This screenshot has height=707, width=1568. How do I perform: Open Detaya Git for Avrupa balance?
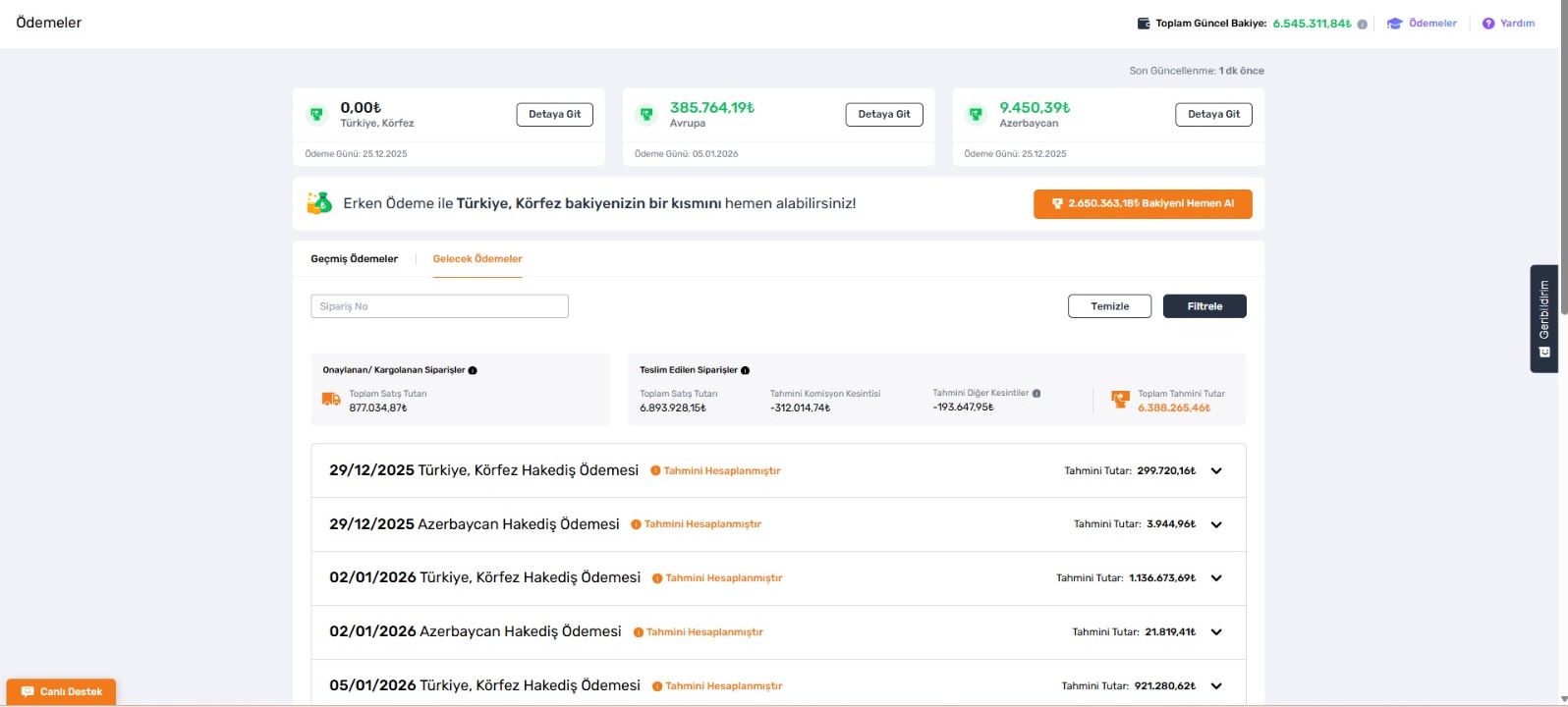[x=883, y=114]
